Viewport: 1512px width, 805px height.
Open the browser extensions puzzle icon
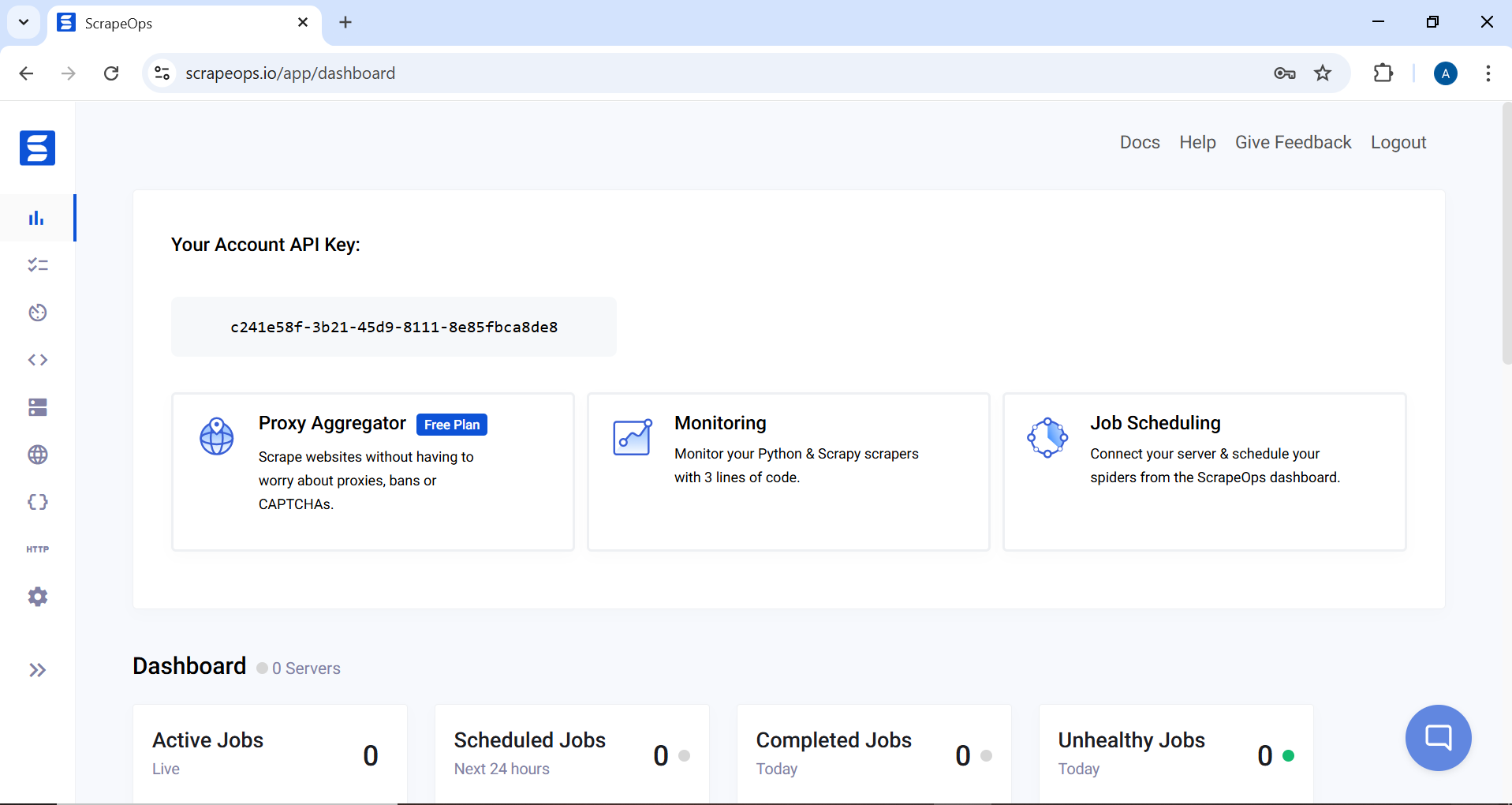[1383, 73]
